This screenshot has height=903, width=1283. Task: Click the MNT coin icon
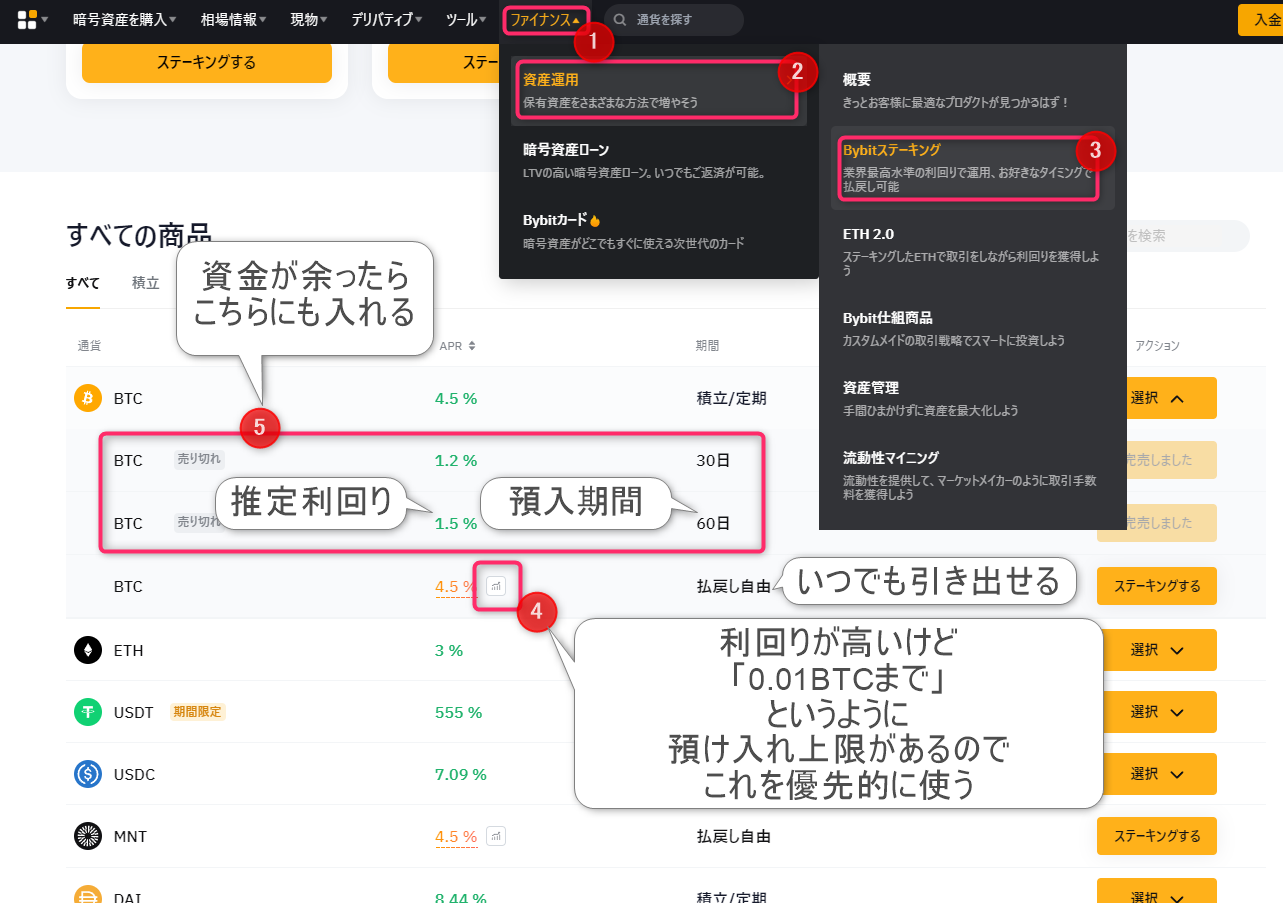click(x=88, y=836)
